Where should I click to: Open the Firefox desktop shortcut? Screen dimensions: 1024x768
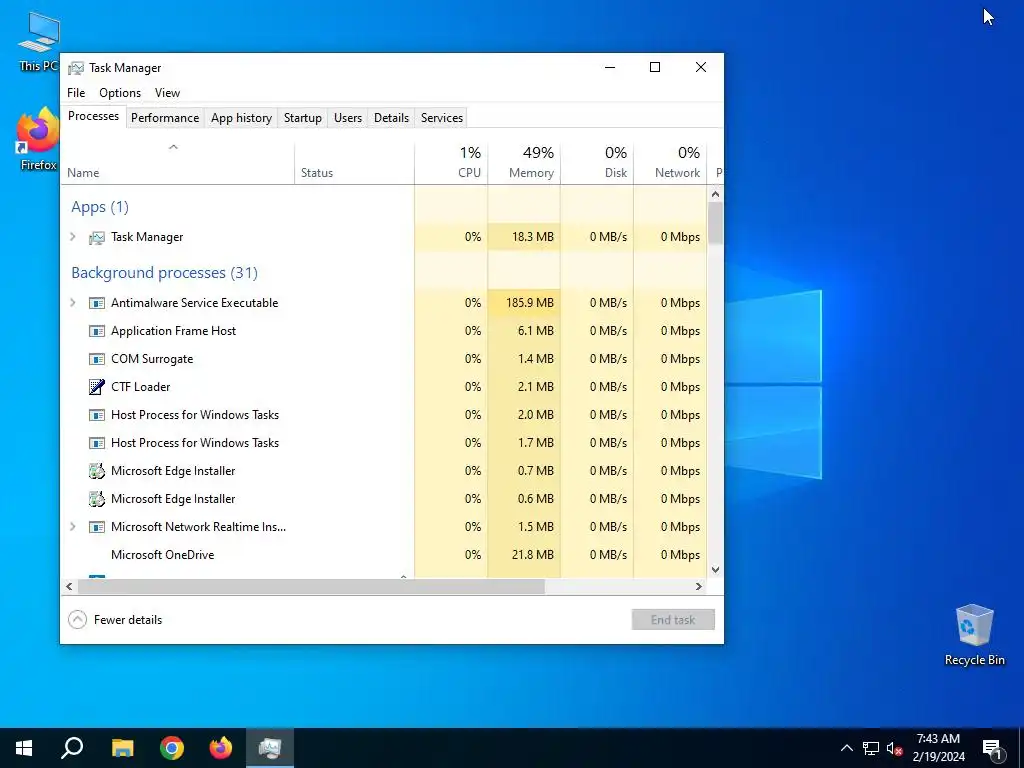pyautogui.click(x=38, y=139)
